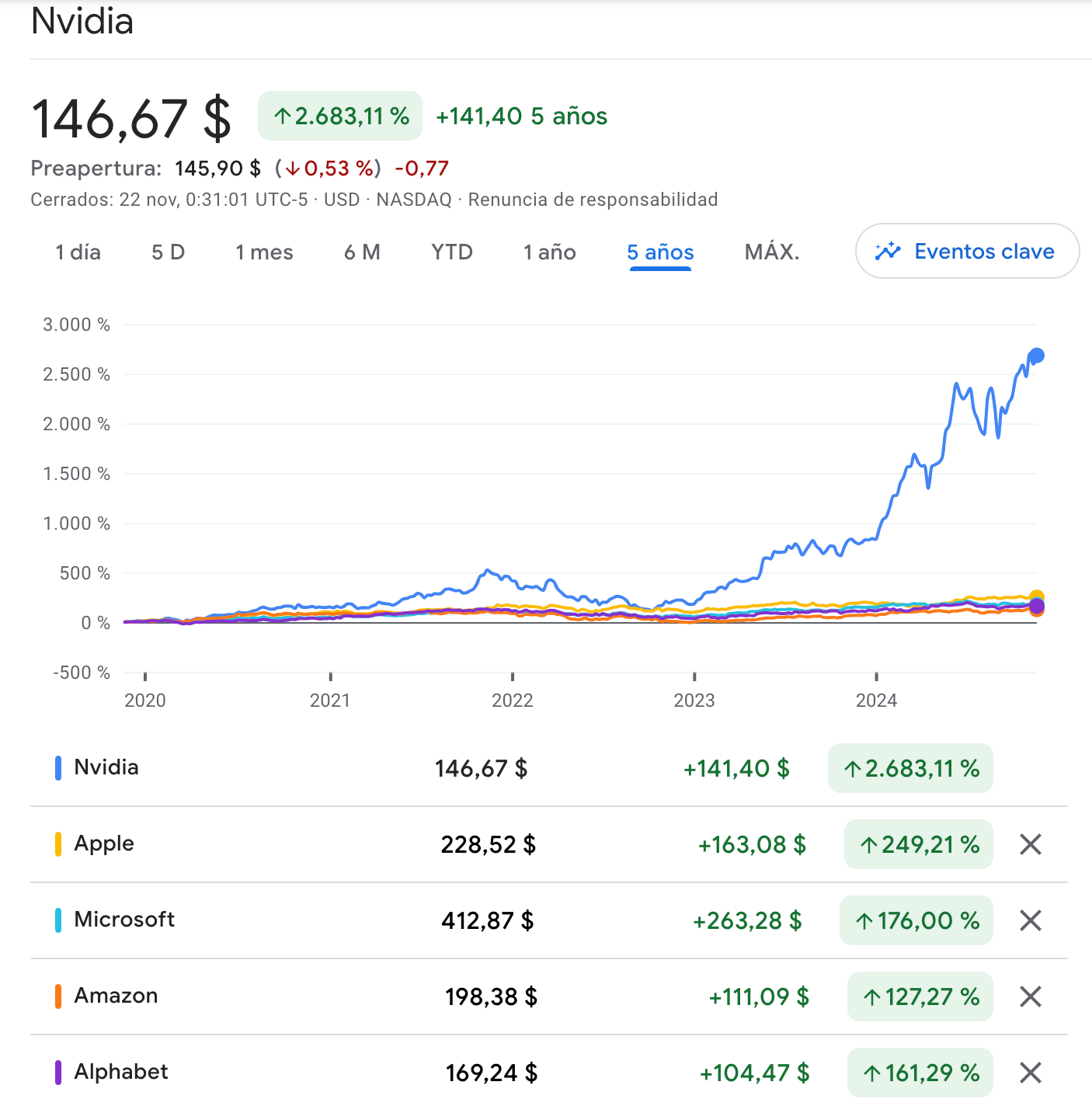The image size is (1092, 1106).
Task: Switch chart to 6 M range
Action: point(362,252)
